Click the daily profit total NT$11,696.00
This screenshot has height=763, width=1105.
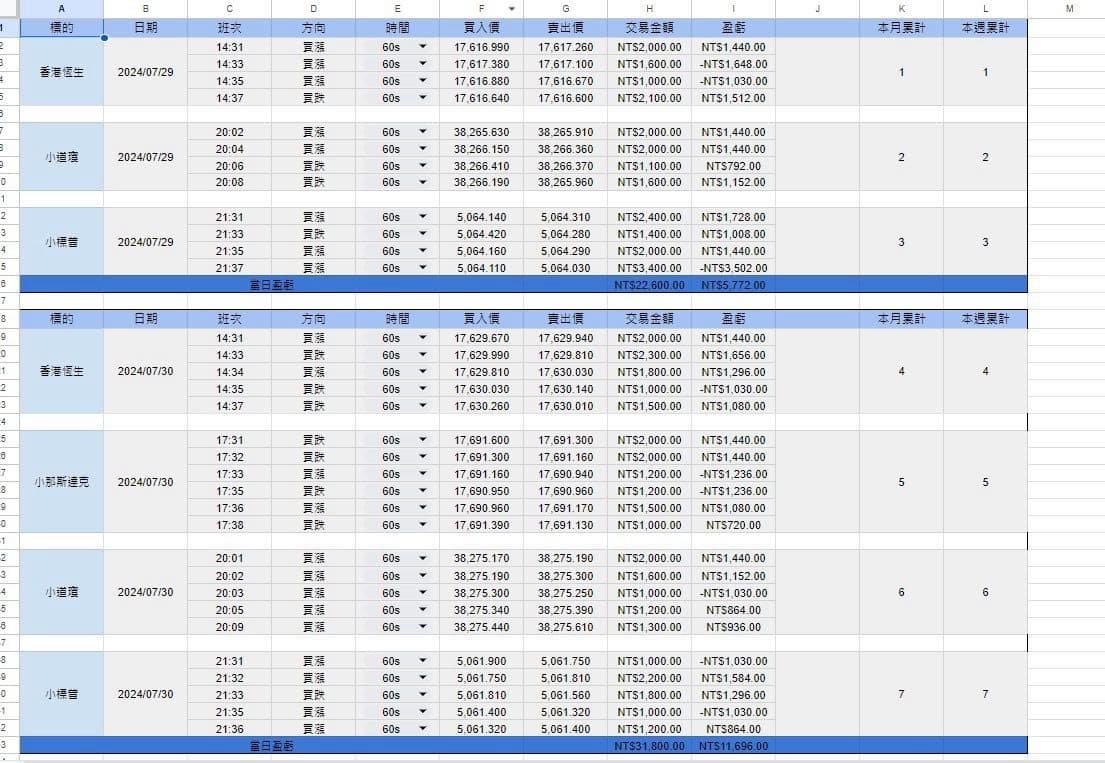click(x=734, y=746)
